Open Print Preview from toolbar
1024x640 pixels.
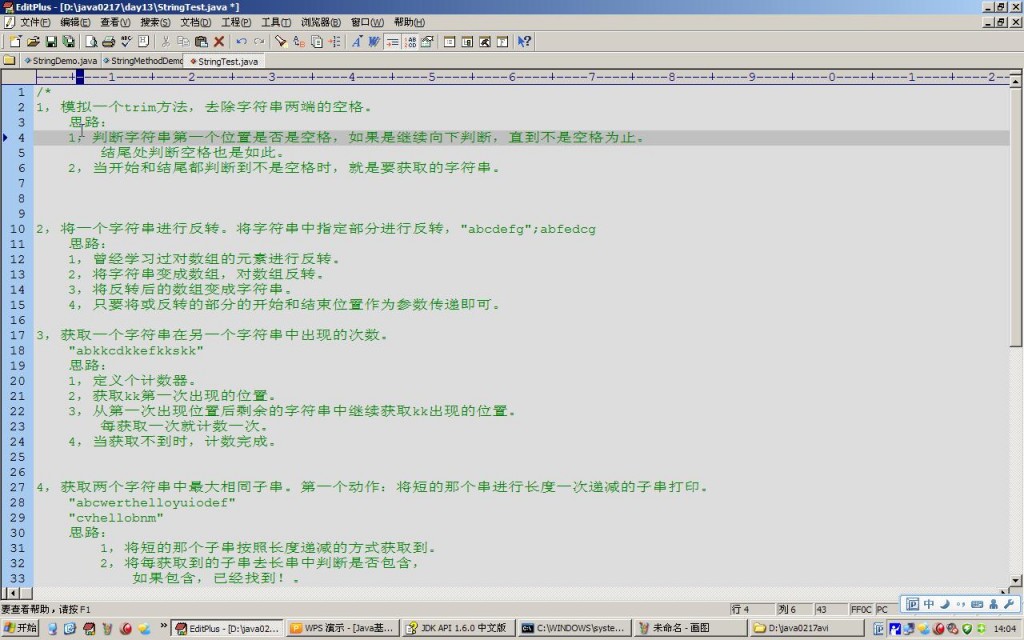click(91, 42)
